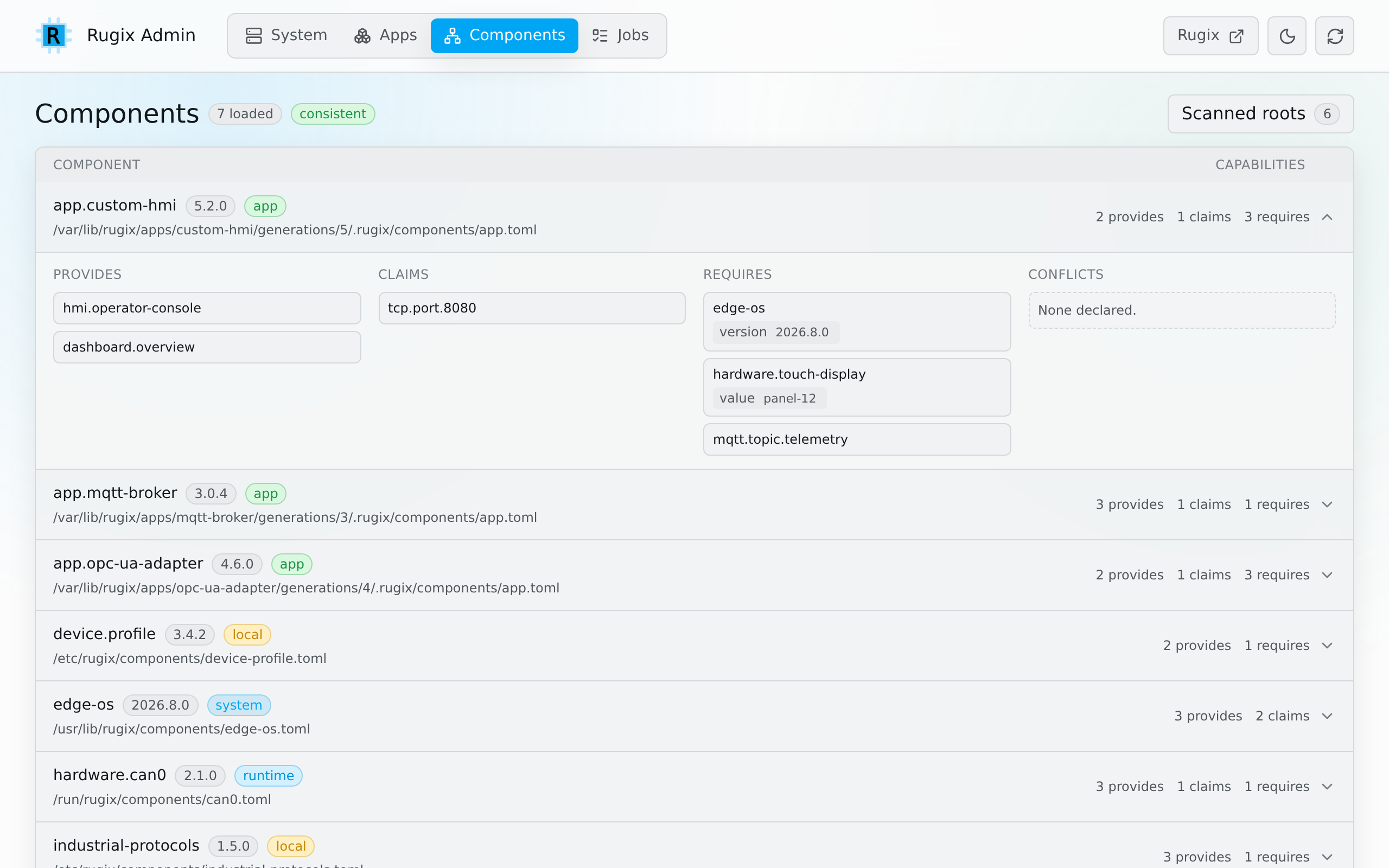This screenshot has height=868, width=1389.
Task: Select the Components tab
Action: pyautogui.click(x=505, y=36)
